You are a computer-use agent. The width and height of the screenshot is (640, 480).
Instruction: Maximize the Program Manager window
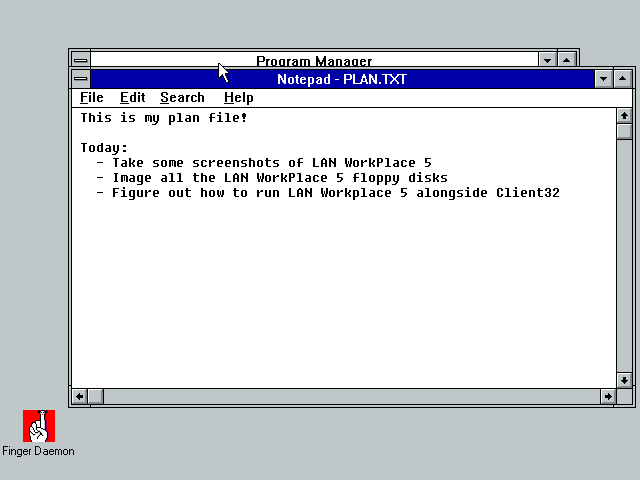[x=567, y=60]
